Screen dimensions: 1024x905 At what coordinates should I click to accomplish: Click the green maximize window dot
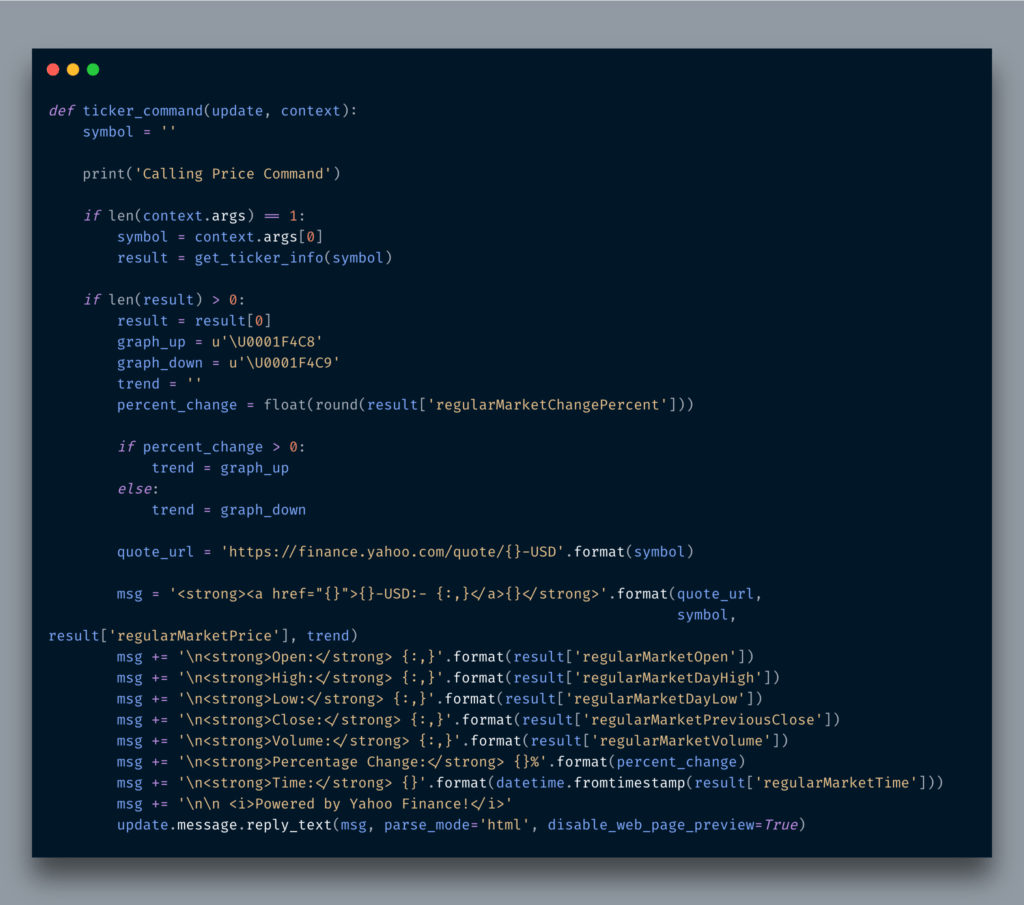tap(93, 70)
